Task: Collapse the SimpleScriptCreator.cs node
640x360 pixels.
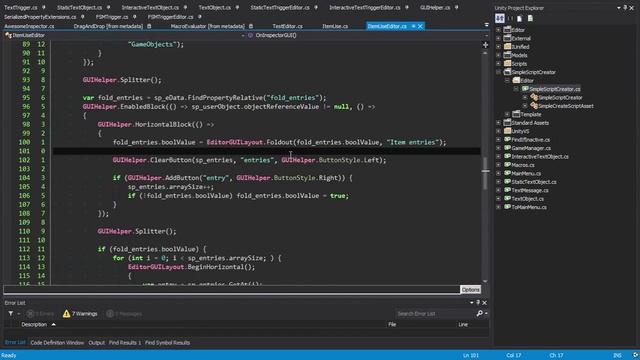Action: 516,89
